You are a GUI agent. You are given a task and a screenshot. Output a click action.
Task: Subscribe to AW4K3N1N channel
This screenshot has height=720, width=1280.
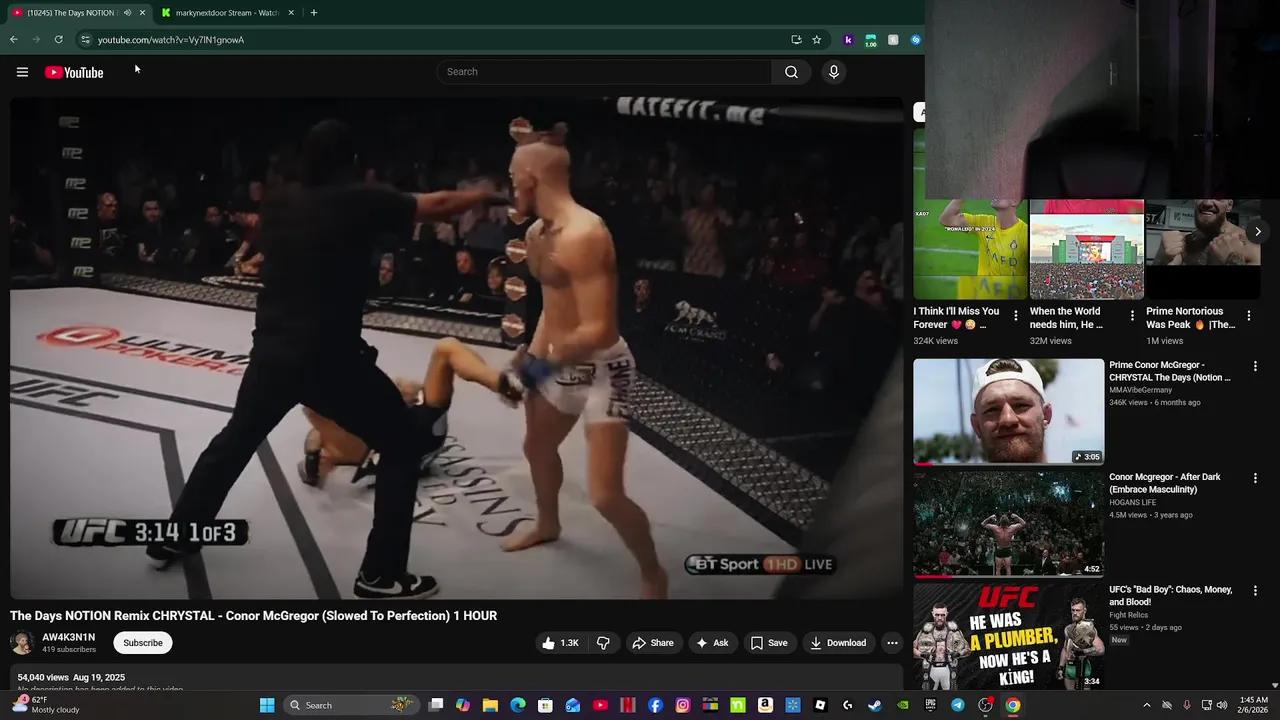point(143,643)
